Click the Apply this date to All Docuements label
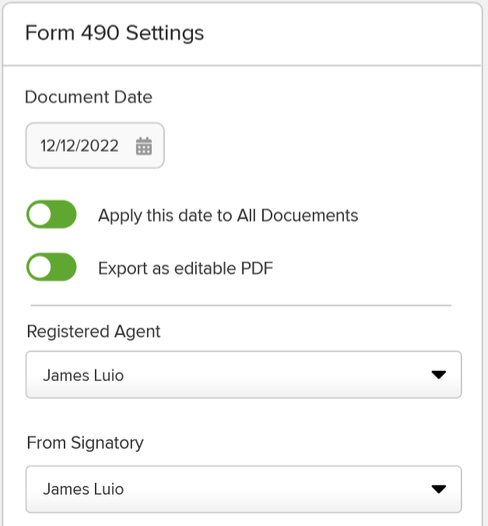Viewport: 488px width, 526px height. (228, 215)
